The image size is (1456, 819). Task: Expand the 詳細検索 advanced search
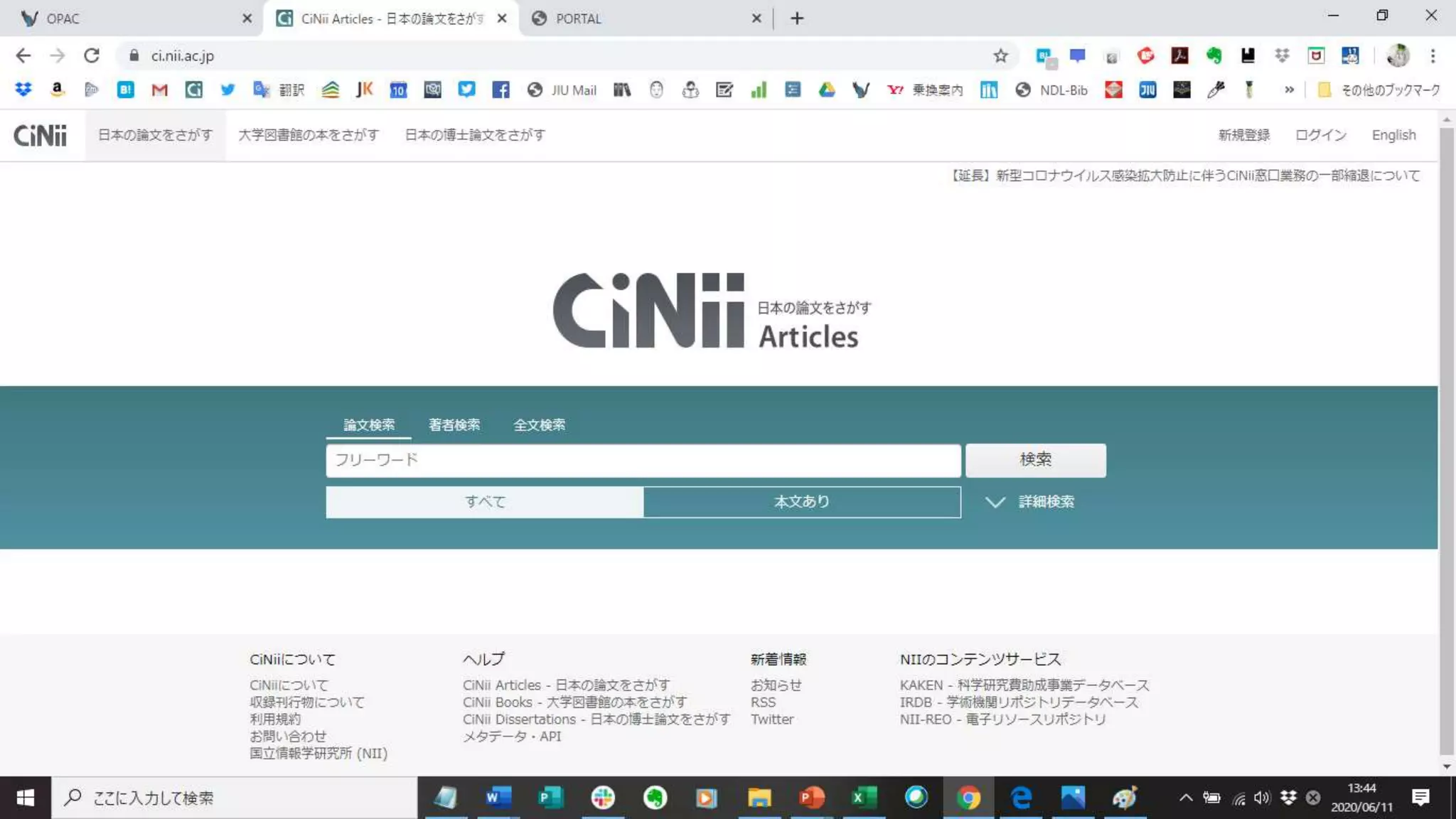(x=1031, y=502)
